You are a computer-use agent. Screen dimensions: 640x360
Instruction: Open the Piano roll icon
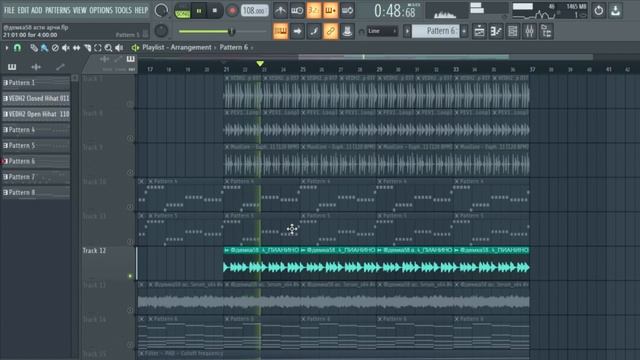click(x=496, y=31)
